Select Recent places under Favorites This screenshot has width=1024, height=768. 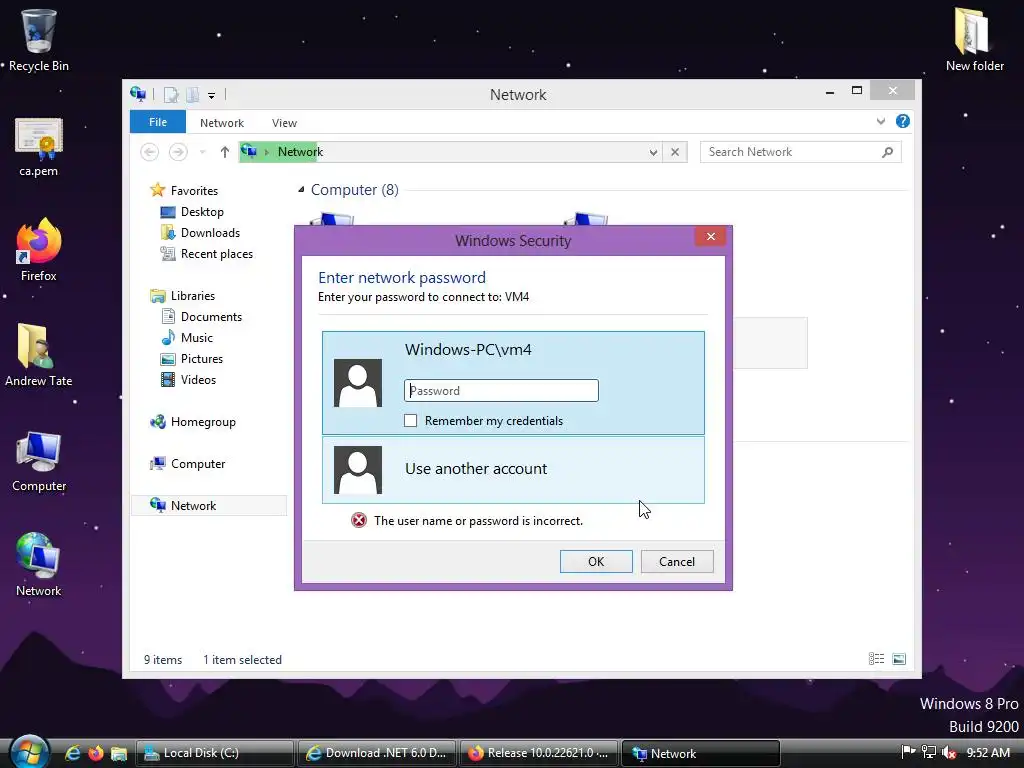click(206, 253)
